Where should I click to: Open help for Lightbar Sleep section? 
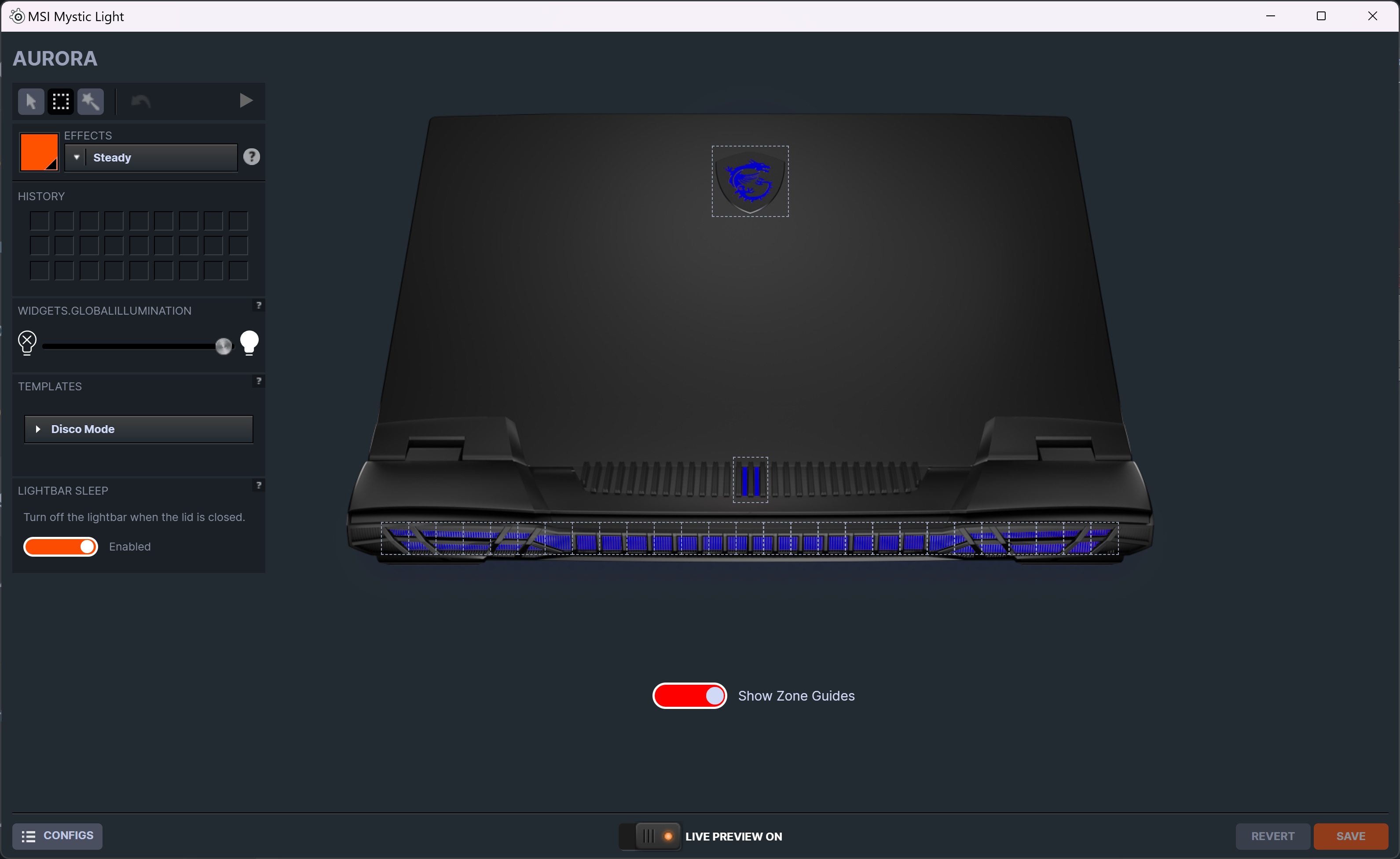(x=259, y=485)
